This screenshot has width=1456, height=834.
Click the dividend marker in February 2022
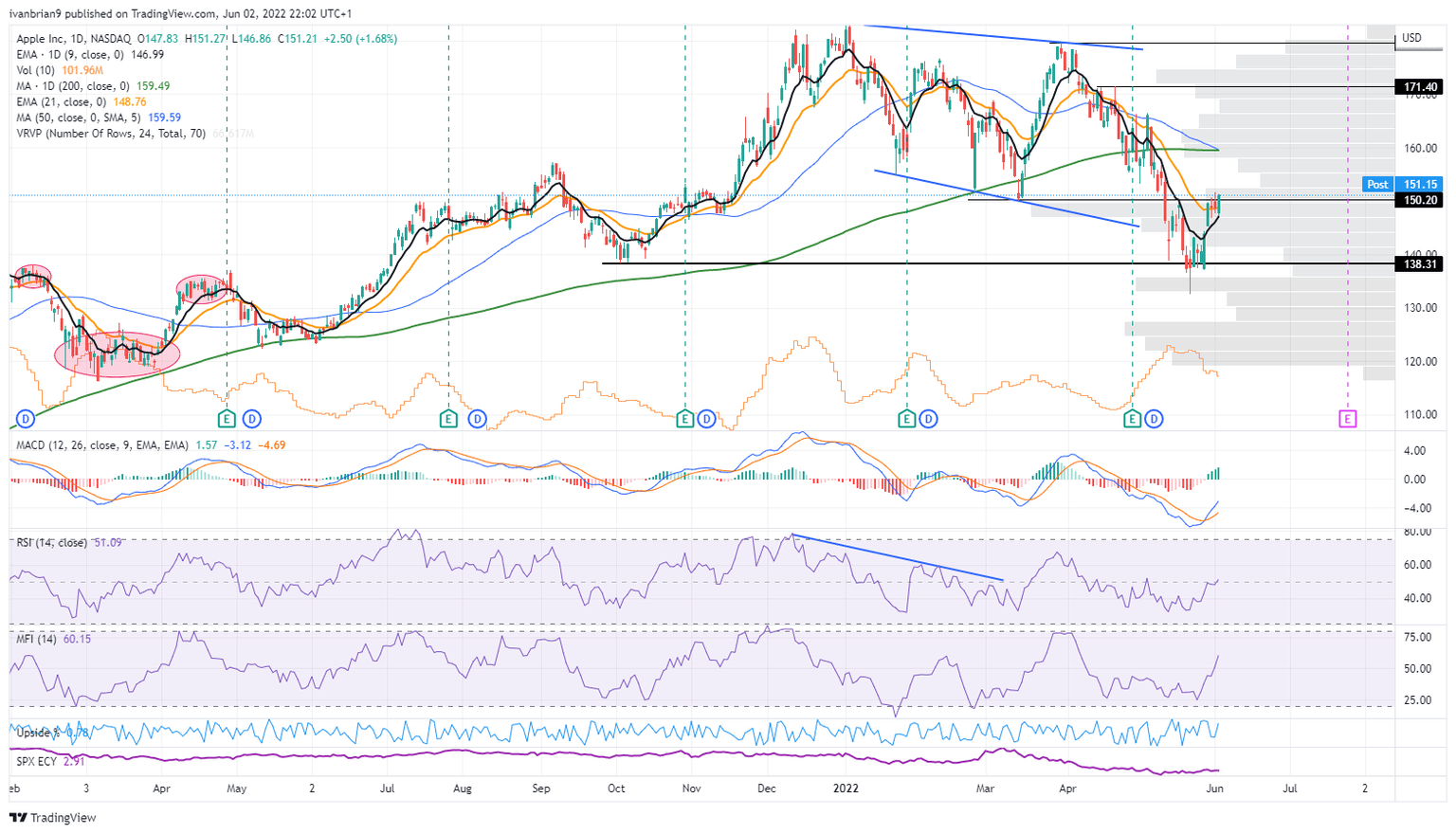929,419
